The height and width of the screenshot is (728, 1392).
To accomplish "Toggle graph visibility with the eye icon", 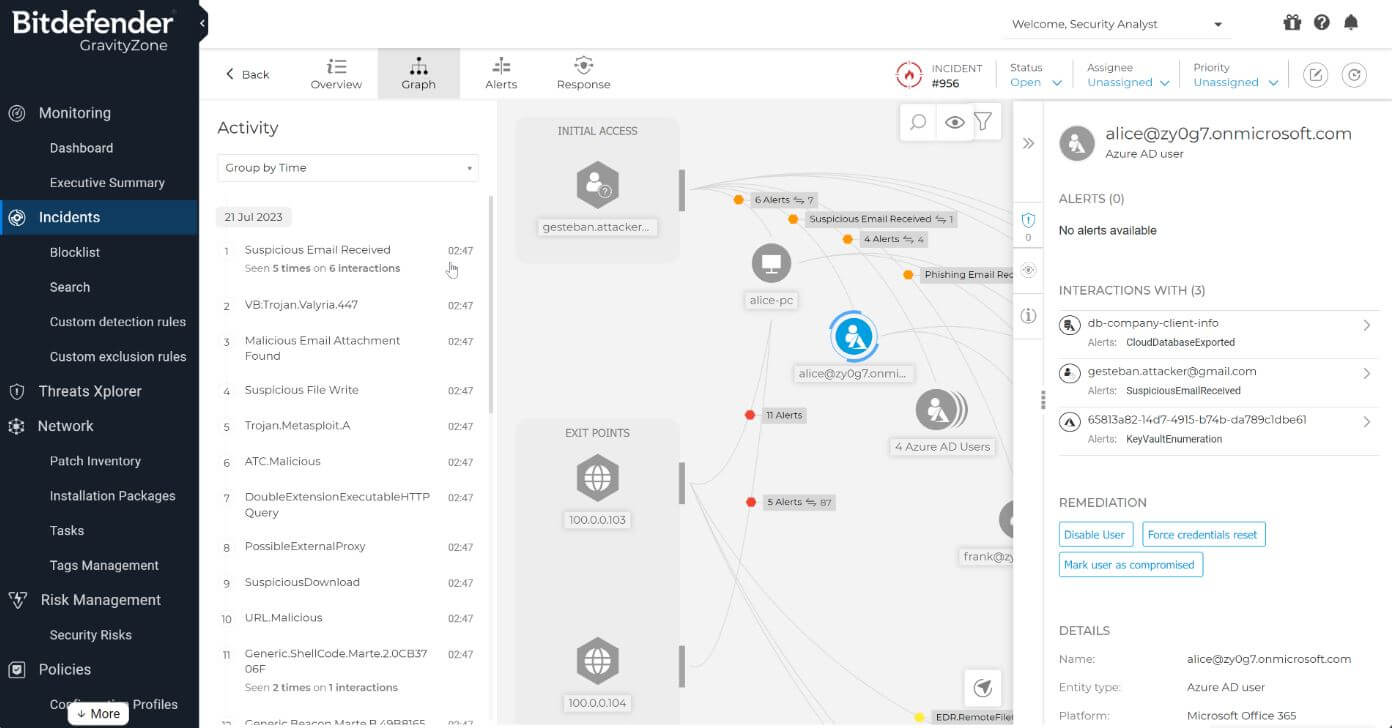I will tap(954, 122).
